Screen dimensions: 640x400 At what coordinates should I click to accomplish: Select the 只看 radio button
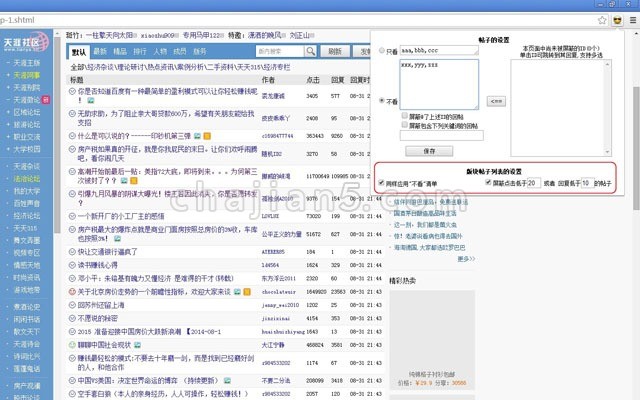(x=382, y=50)
